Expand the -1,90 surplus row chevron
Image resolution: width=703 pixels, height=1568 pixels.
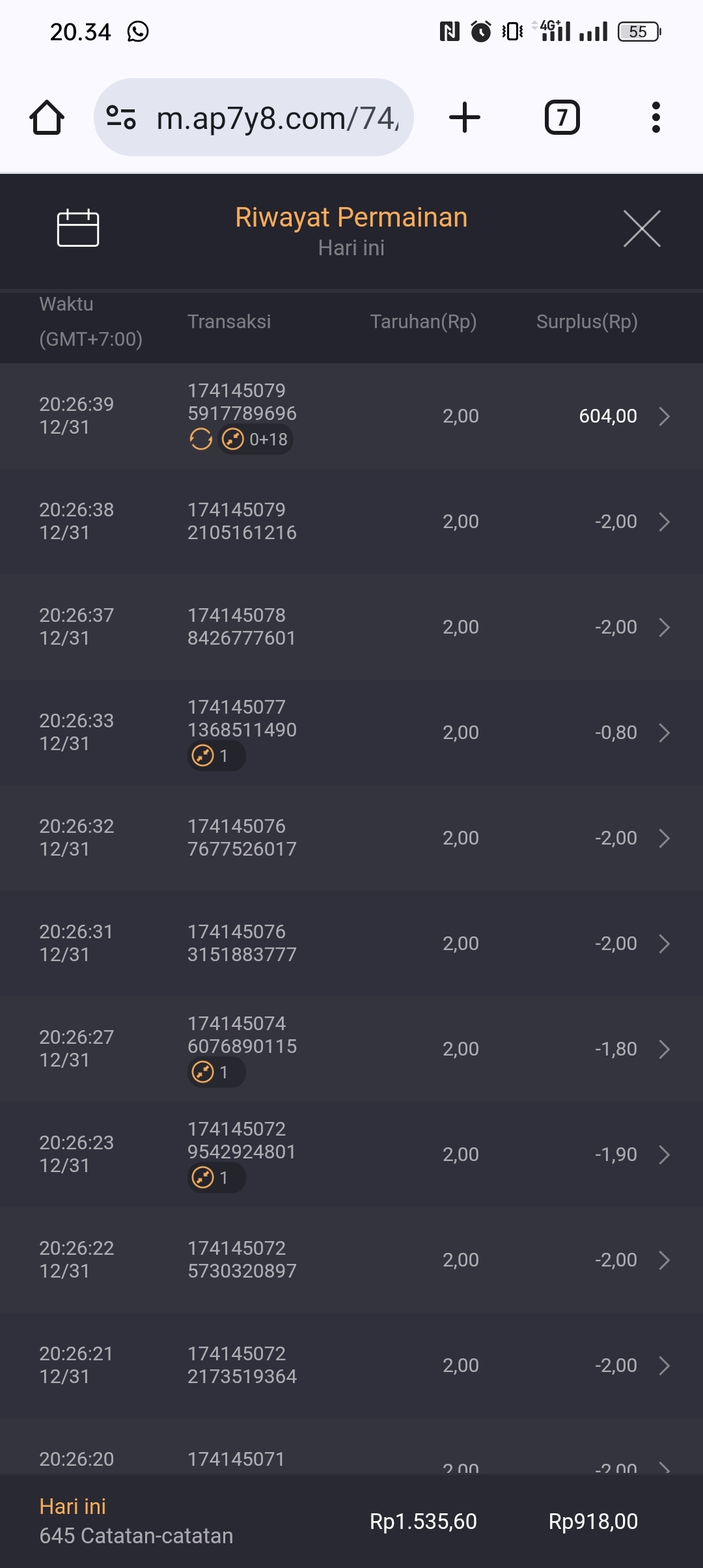click(x=664, y=1155)
